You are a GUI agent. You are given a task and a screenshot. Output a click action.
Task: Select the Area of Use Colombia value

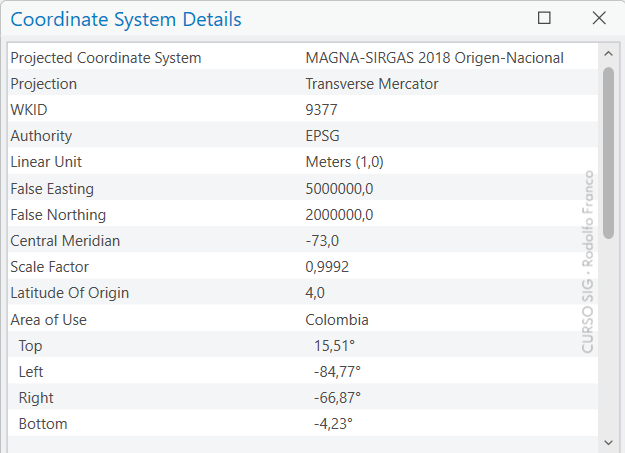pyautogui.click(x=337, y=320)
